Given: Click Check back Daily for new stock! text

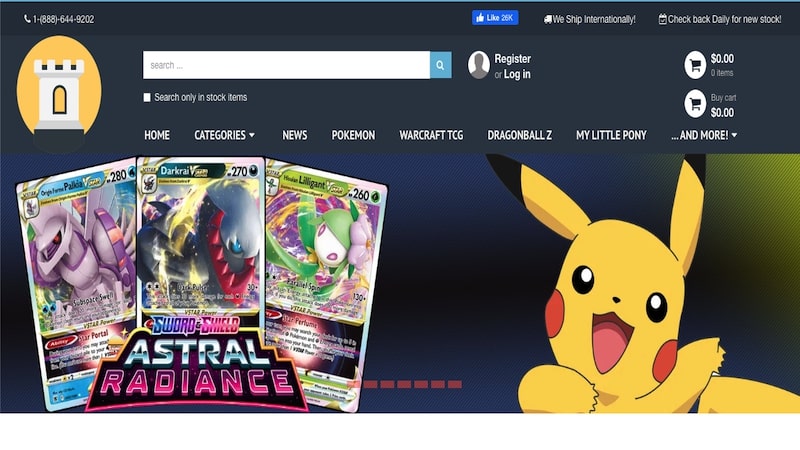Looking at the screenshot, I should click(724, 19).
